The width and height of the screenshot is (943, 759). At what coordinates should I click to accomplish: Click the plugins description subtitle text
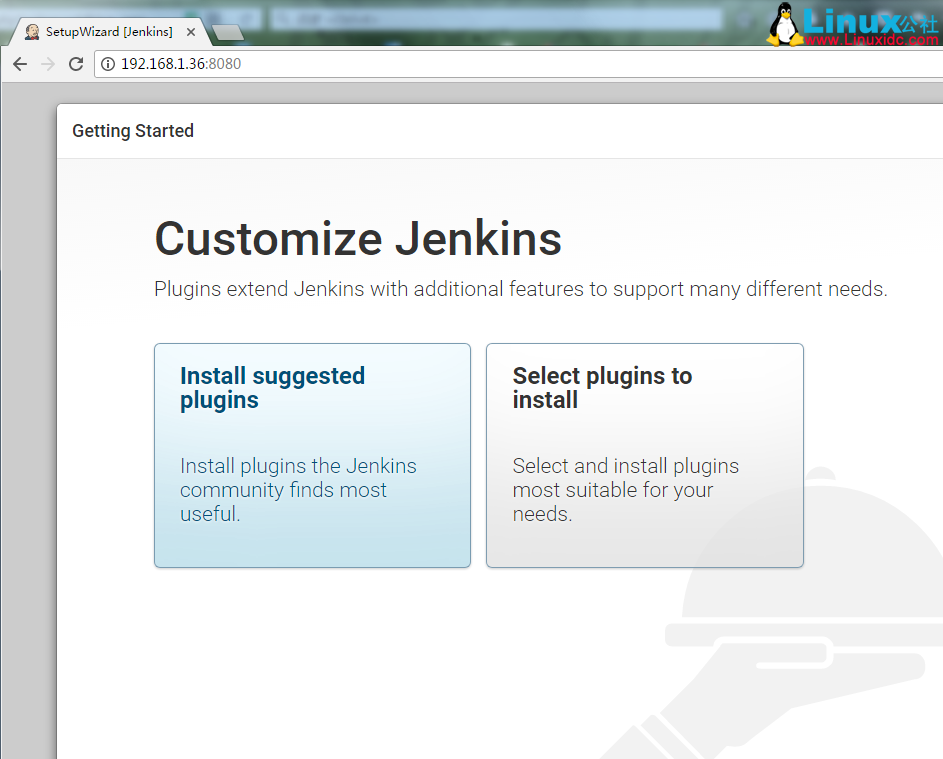tap(524, 289)
